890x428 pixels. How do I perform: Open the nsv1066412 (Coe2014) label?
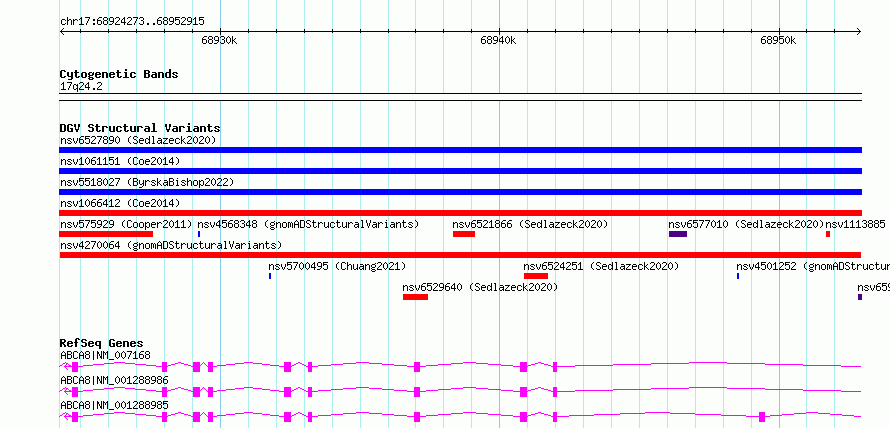120,203
